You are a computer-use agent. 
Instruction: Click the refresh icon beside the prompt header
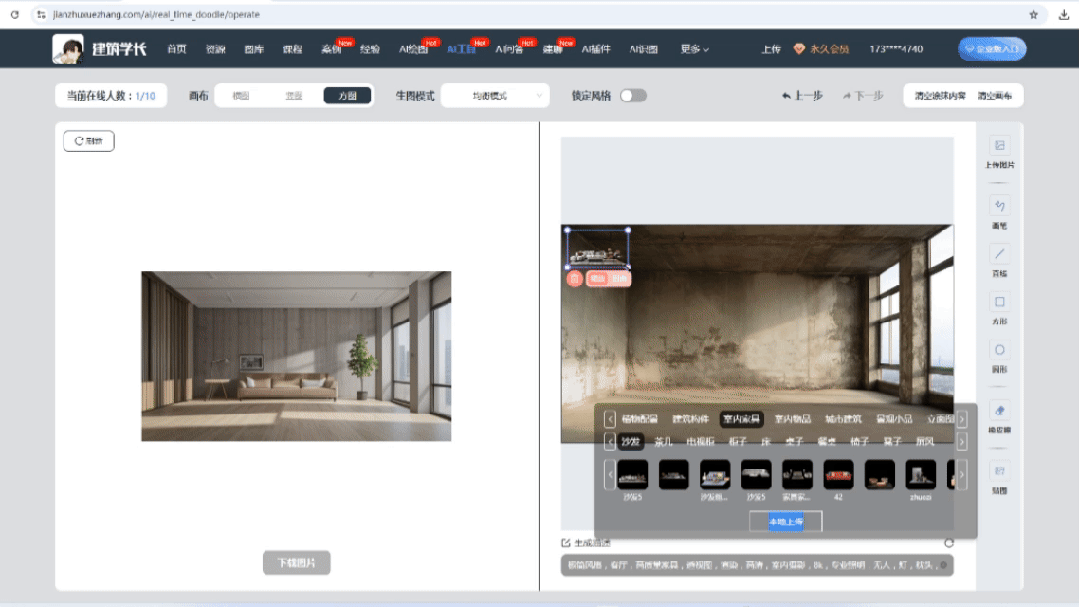(949, 543)
